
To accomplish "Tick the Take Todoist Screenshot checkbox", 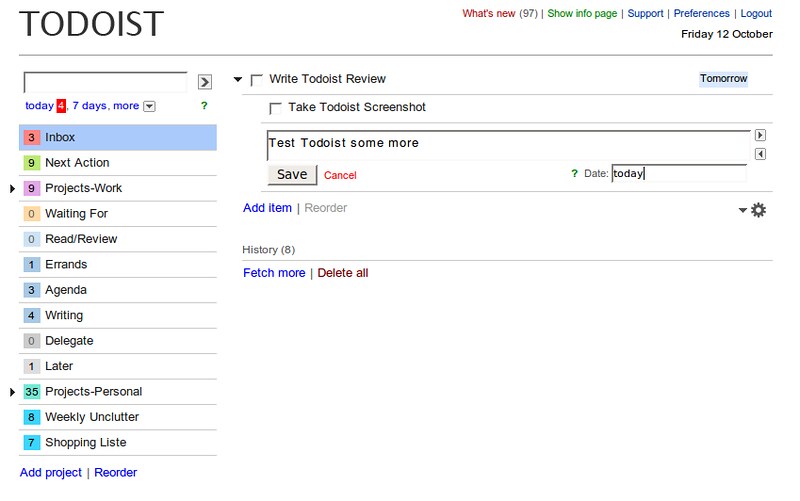I will [x=276, y=108].
